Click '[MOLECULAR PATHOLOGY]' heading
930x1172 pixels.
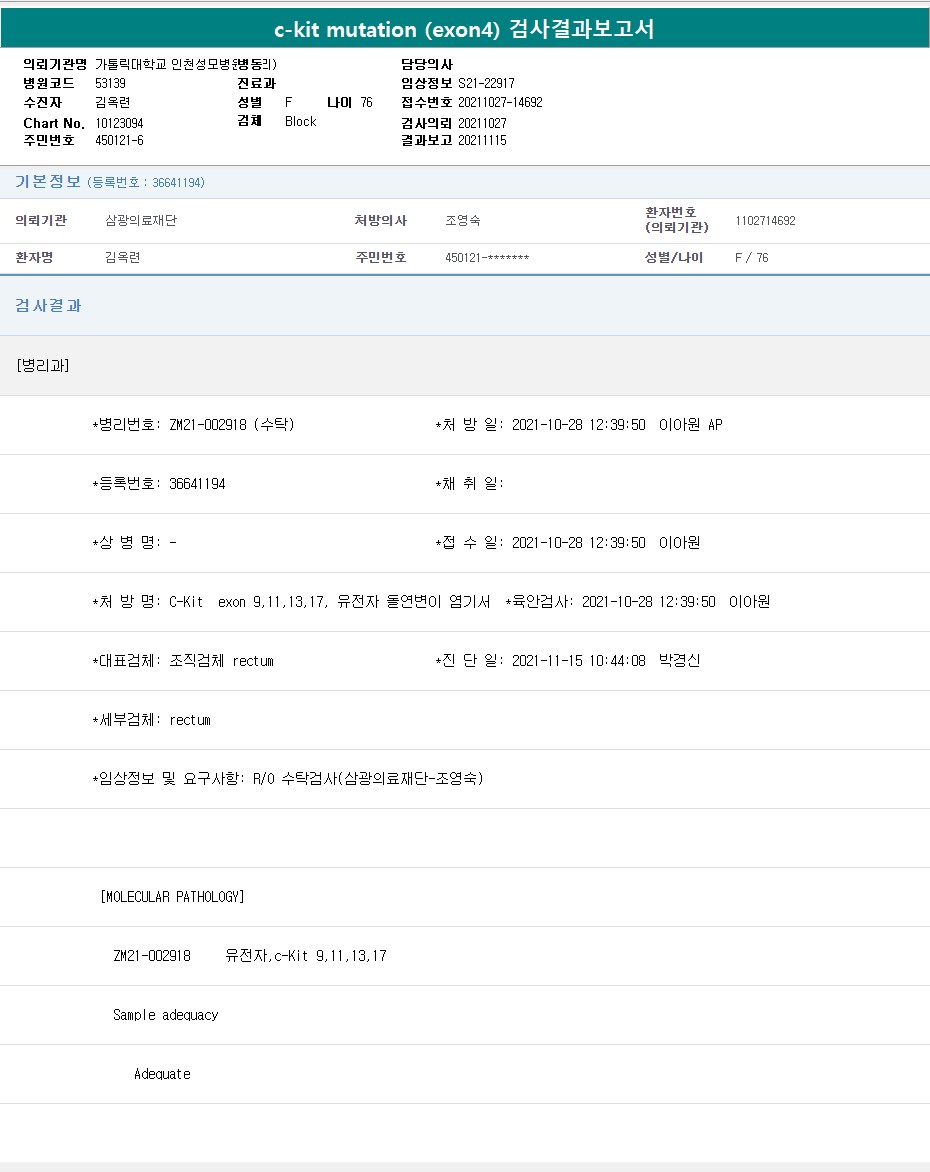[x=172, y=897]
